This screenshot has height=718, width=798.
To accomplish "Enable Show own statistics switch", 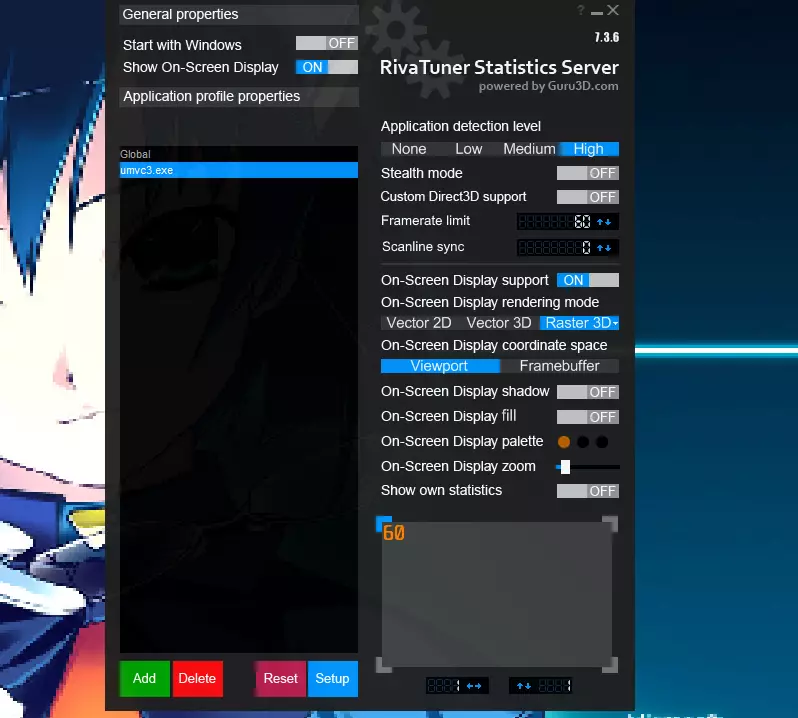I will [588, 491].
